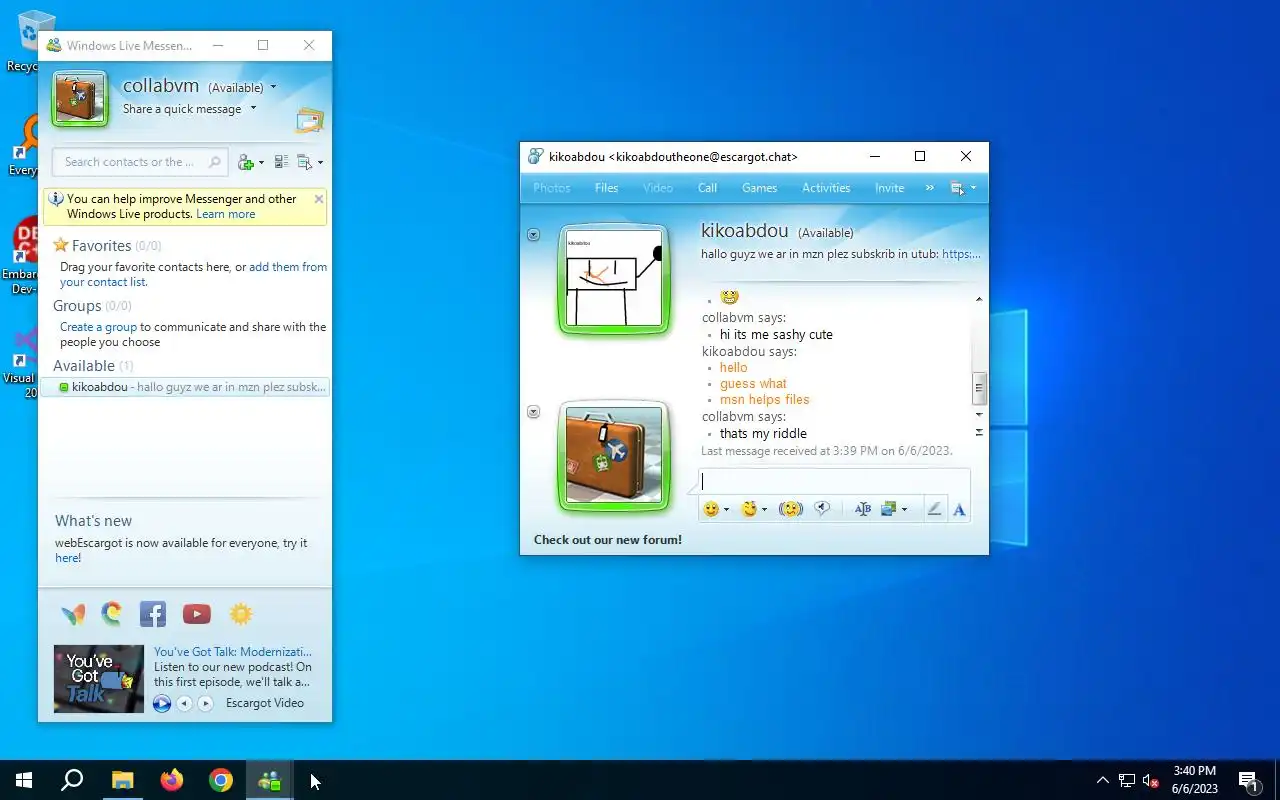Open You've Got Talk video thumbnail
The height and width of the screenshot is (800, 1280).
click(99, 679)
